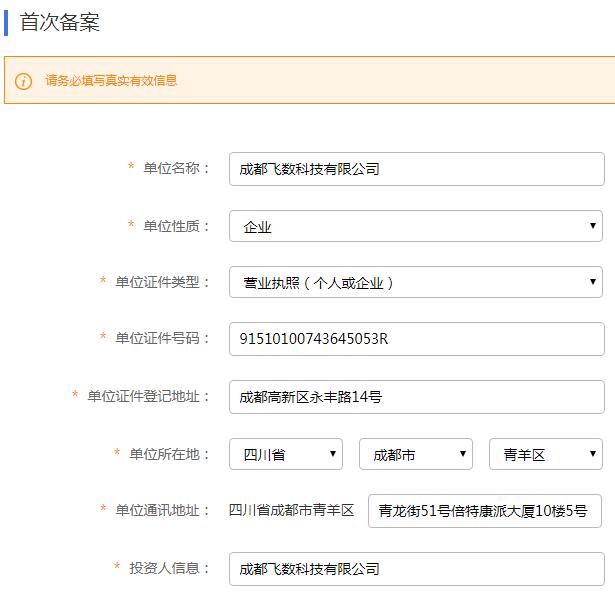The width and height of the screenshot is (615, 603).
Task: Click the 单位名称 input field
Action: (x=417, y=169)
